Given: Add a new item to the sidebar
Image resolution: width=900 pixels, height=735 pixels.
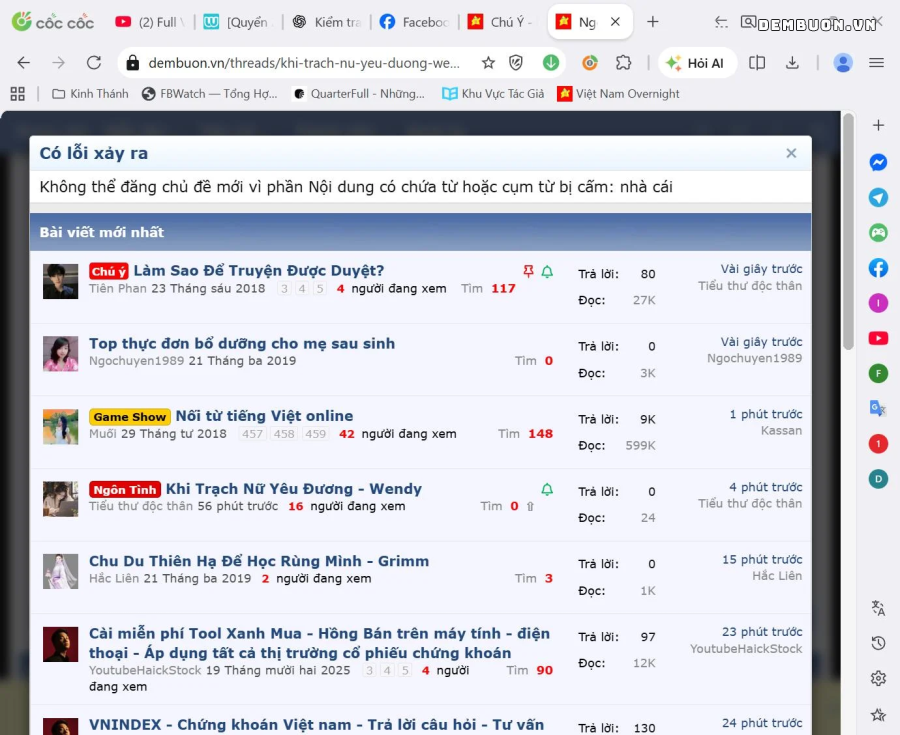Looking at the screenshot, I should click(878, 125).
